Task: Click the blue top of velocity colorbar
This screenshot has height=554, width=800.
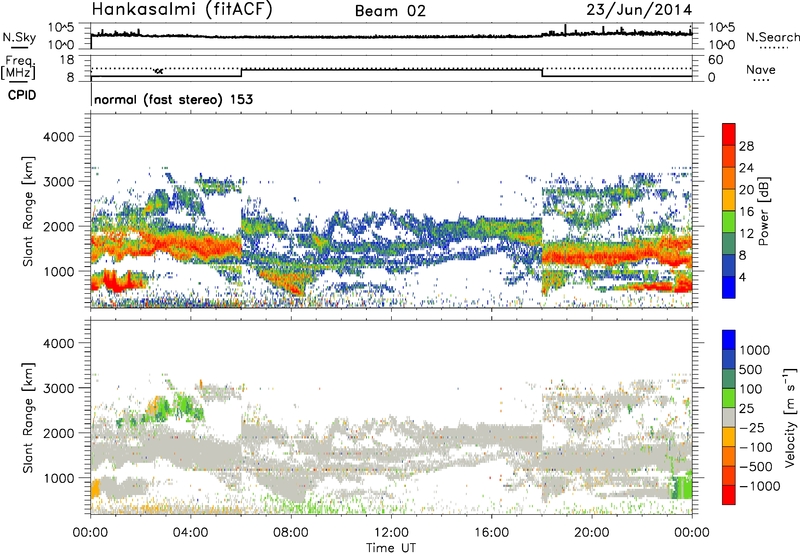Action: (x=729, y=340)
